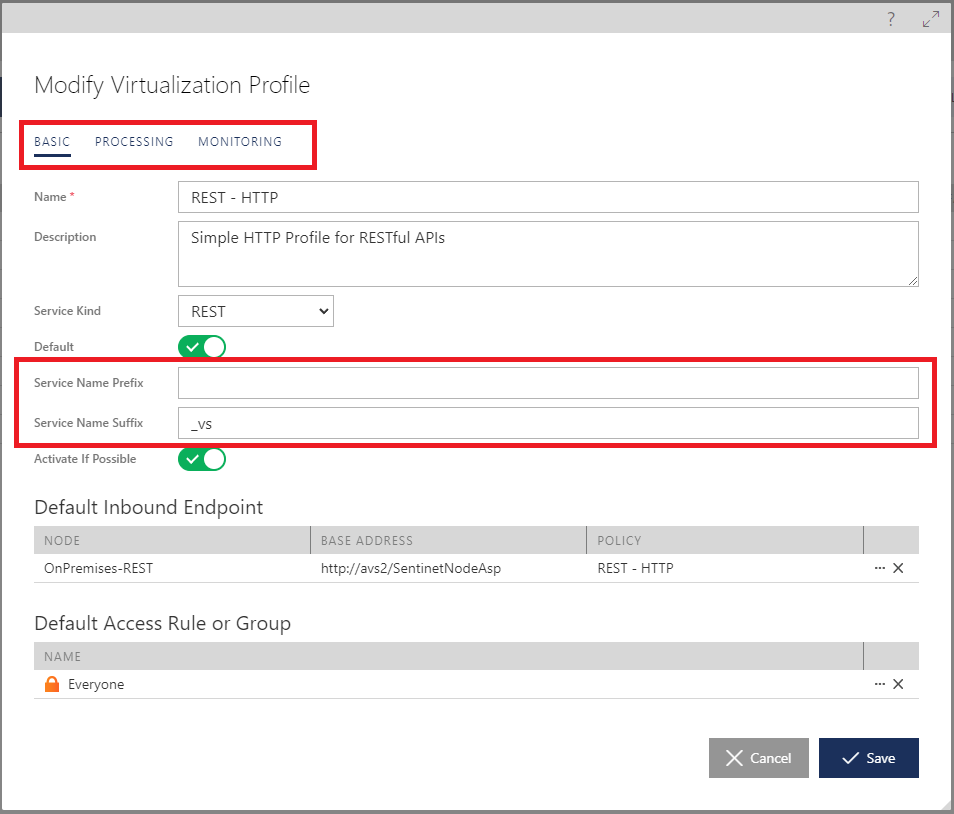
Task: Toggle the Default switch off
Action: tap(202, 347)
